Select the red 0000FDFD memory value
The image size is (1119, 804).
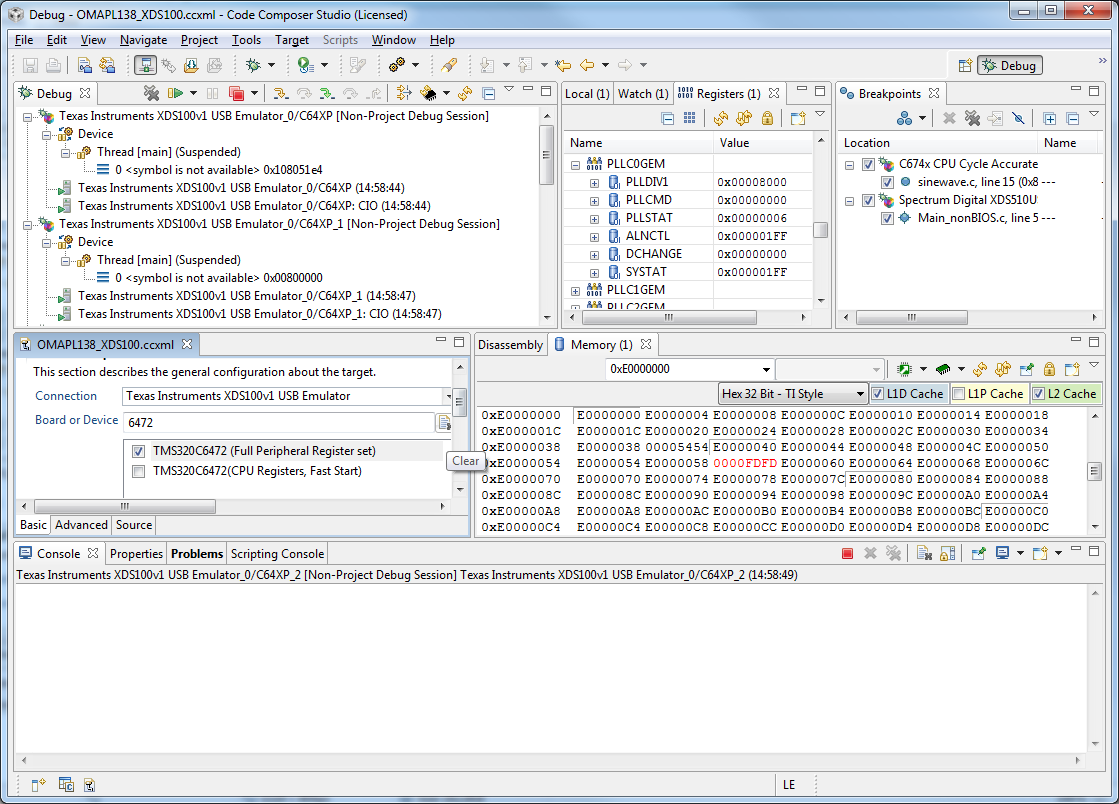click(x=745, y=463)
